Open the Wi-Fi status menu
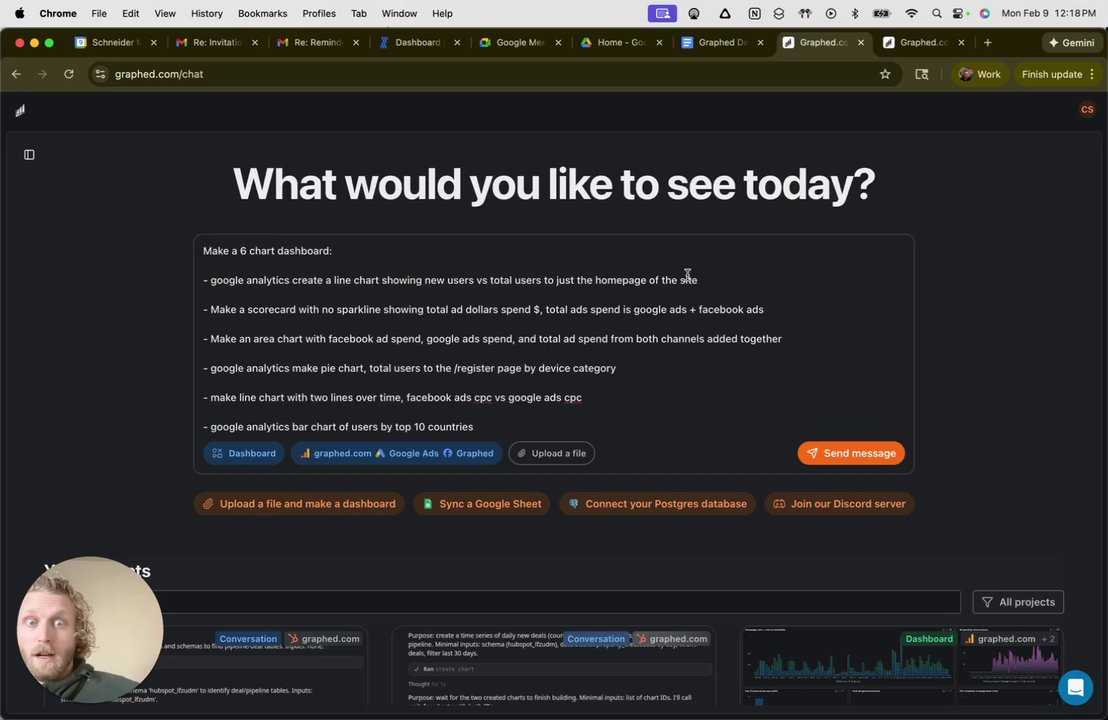 tap(912, 13)
